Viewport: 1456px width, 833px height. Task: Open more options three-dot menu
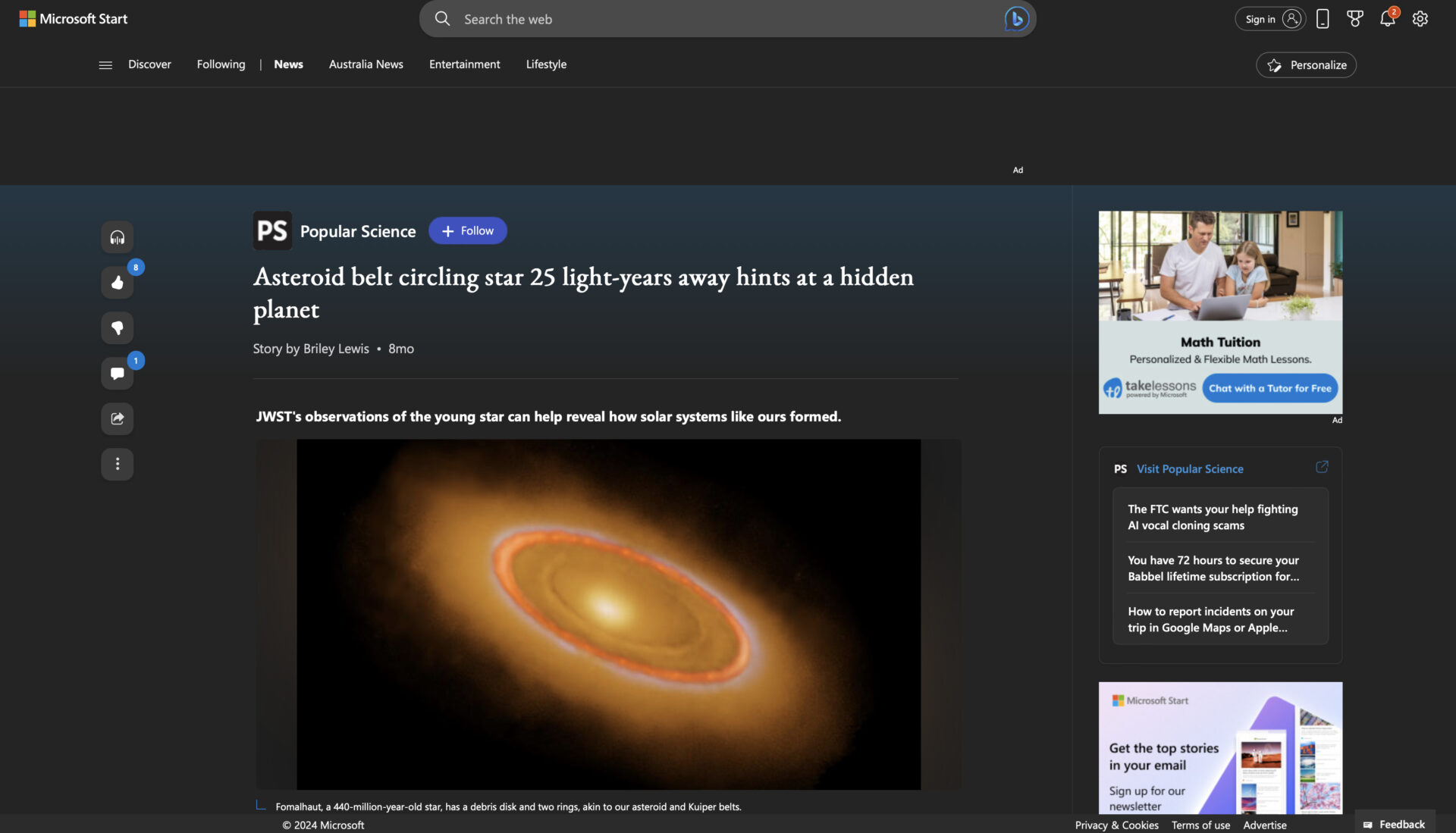[118, 464]
